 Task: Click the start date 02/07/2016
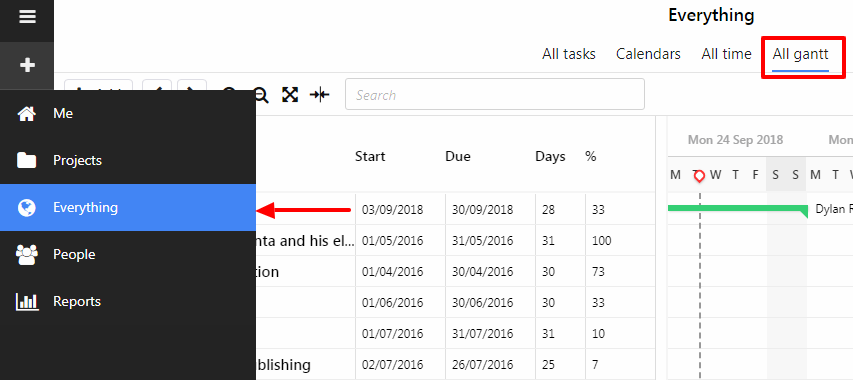392,365
